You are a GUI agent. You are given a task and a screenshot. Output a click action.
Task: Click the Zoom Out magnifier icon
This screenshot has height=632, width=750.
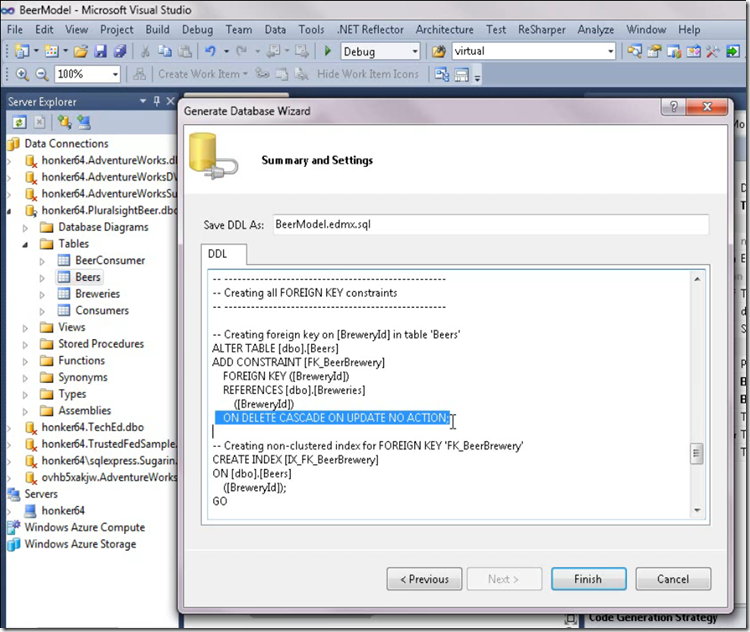(x=42, y=74)
